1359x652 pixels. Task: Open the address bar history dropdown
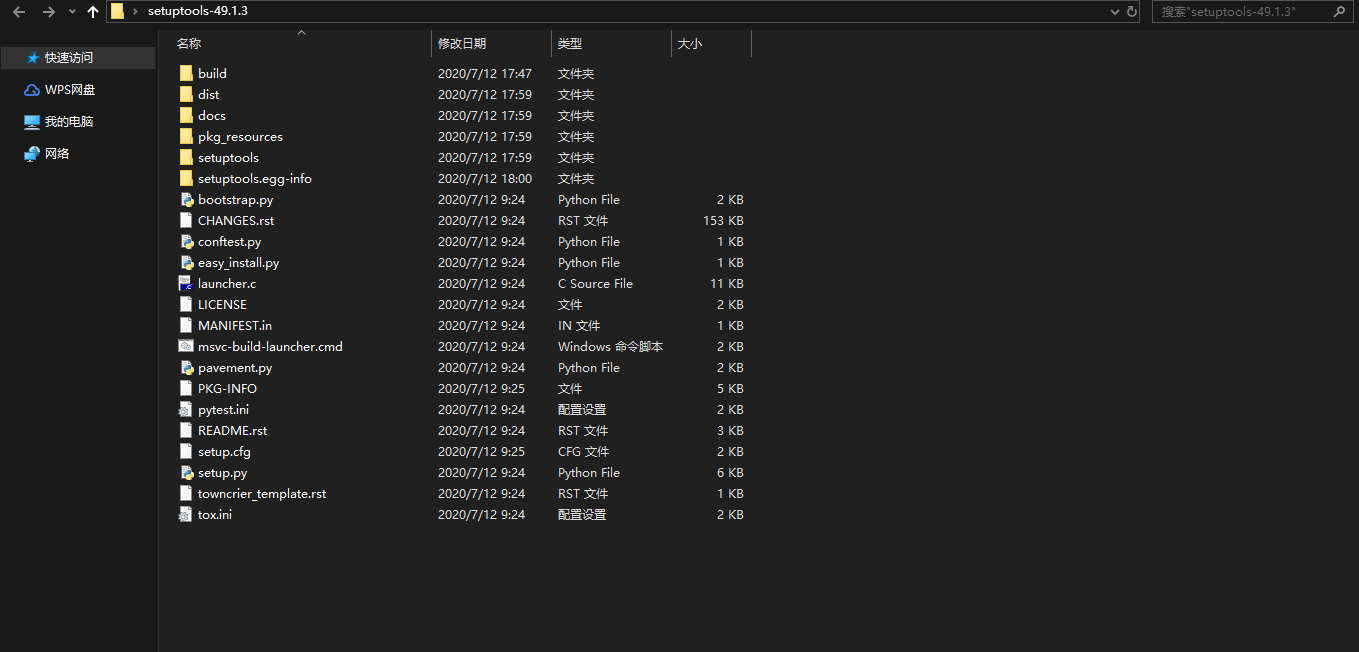point(1116,12)
